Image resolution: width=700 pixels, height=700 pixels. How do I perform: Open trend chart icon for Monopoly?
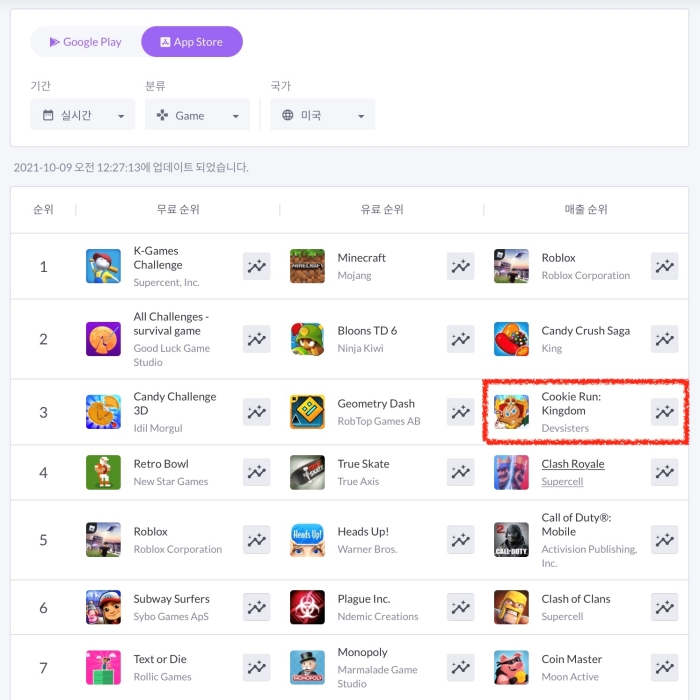[460, 667]
